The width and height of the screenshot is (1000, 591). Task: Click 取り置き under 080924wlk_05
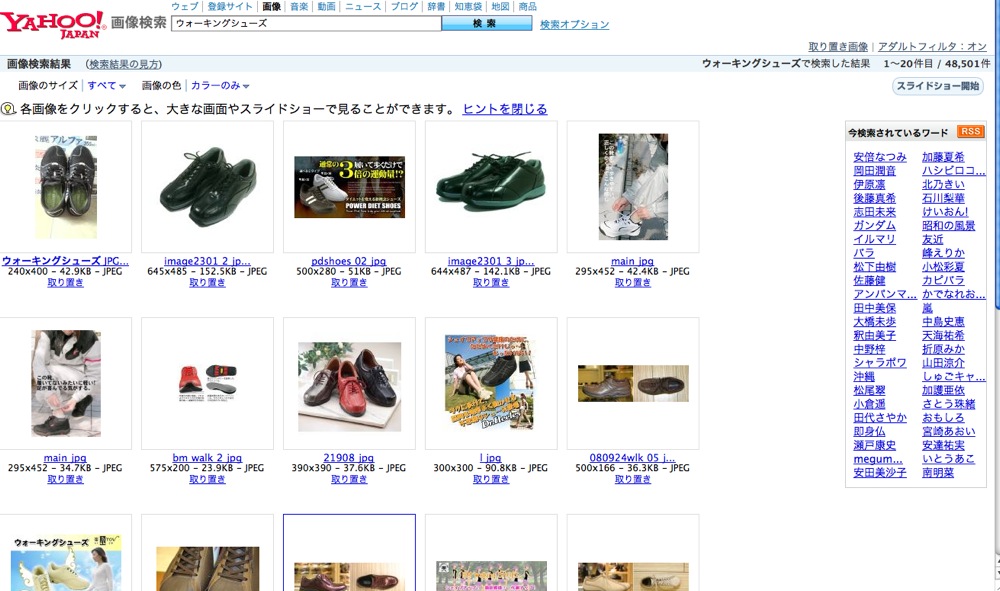[633, 479]
